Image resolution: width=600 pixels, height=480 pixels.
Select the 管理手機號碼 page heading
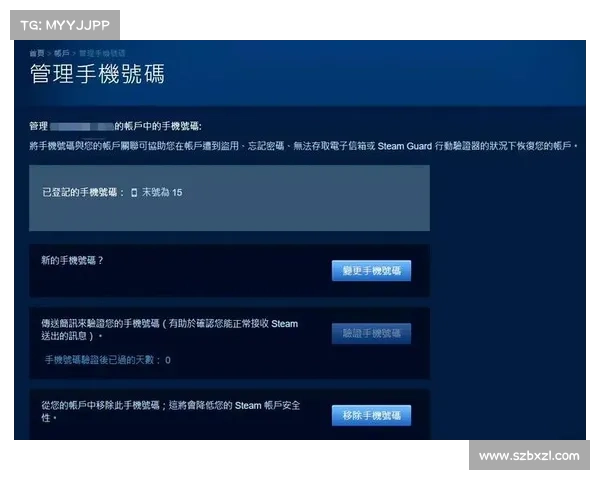97,74
